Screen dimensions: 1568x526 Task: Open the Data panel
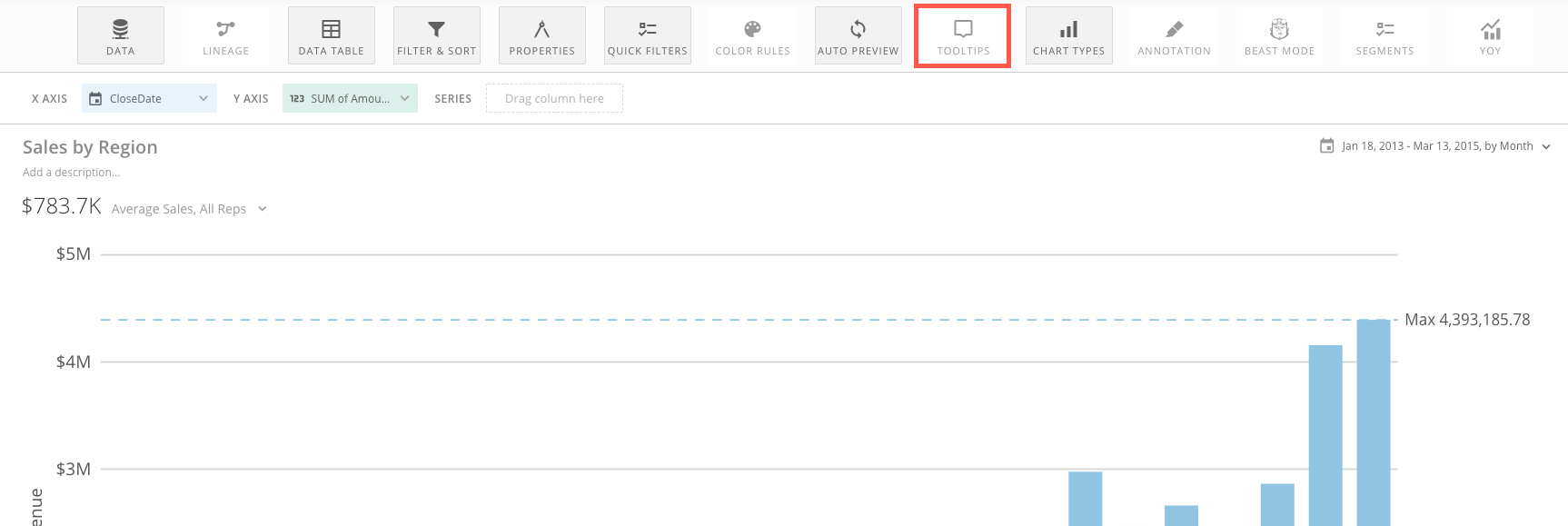(120, 36)
